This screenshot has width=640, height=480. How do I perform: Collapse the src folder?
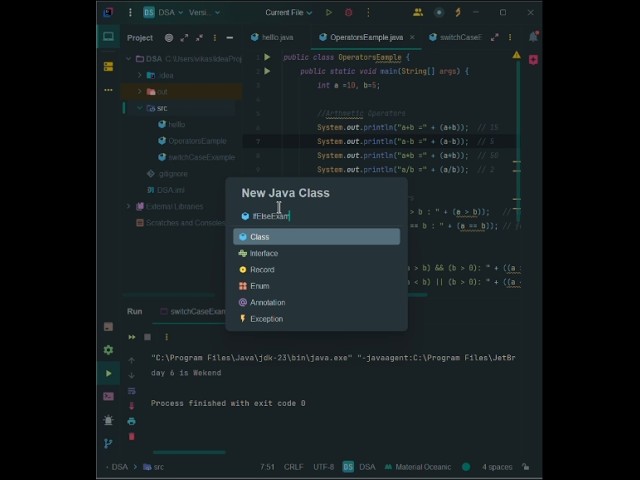[139, 108]
